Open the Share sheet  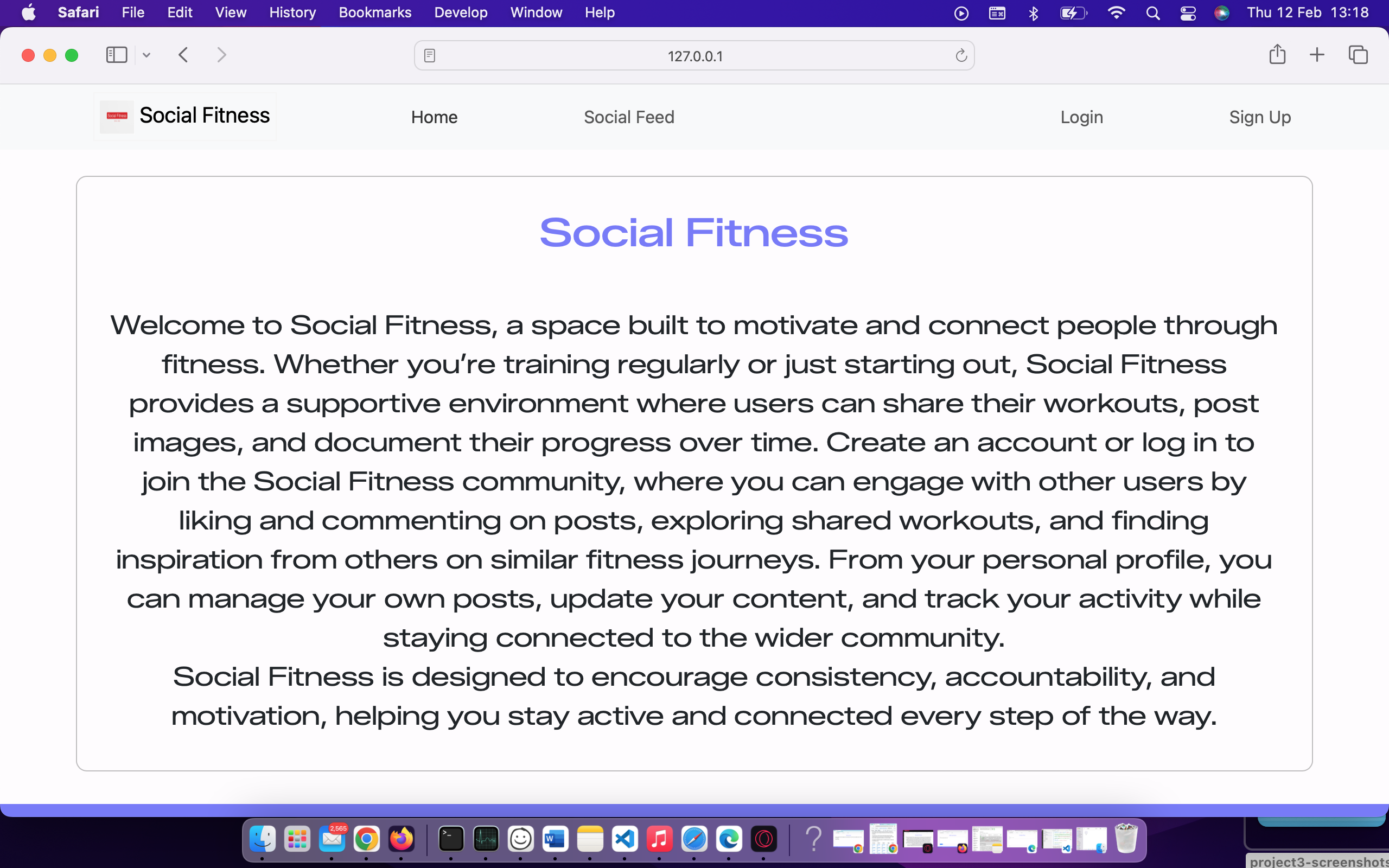[1277, 55]
